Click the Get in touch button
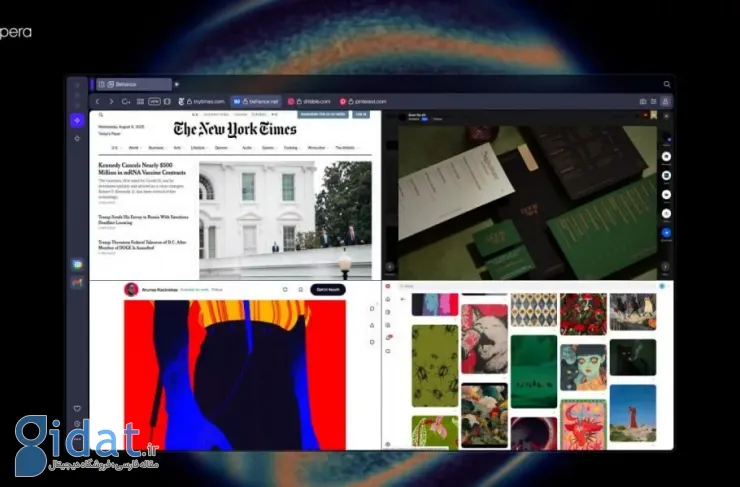740x487 pixels. click(x=326, y=289)
